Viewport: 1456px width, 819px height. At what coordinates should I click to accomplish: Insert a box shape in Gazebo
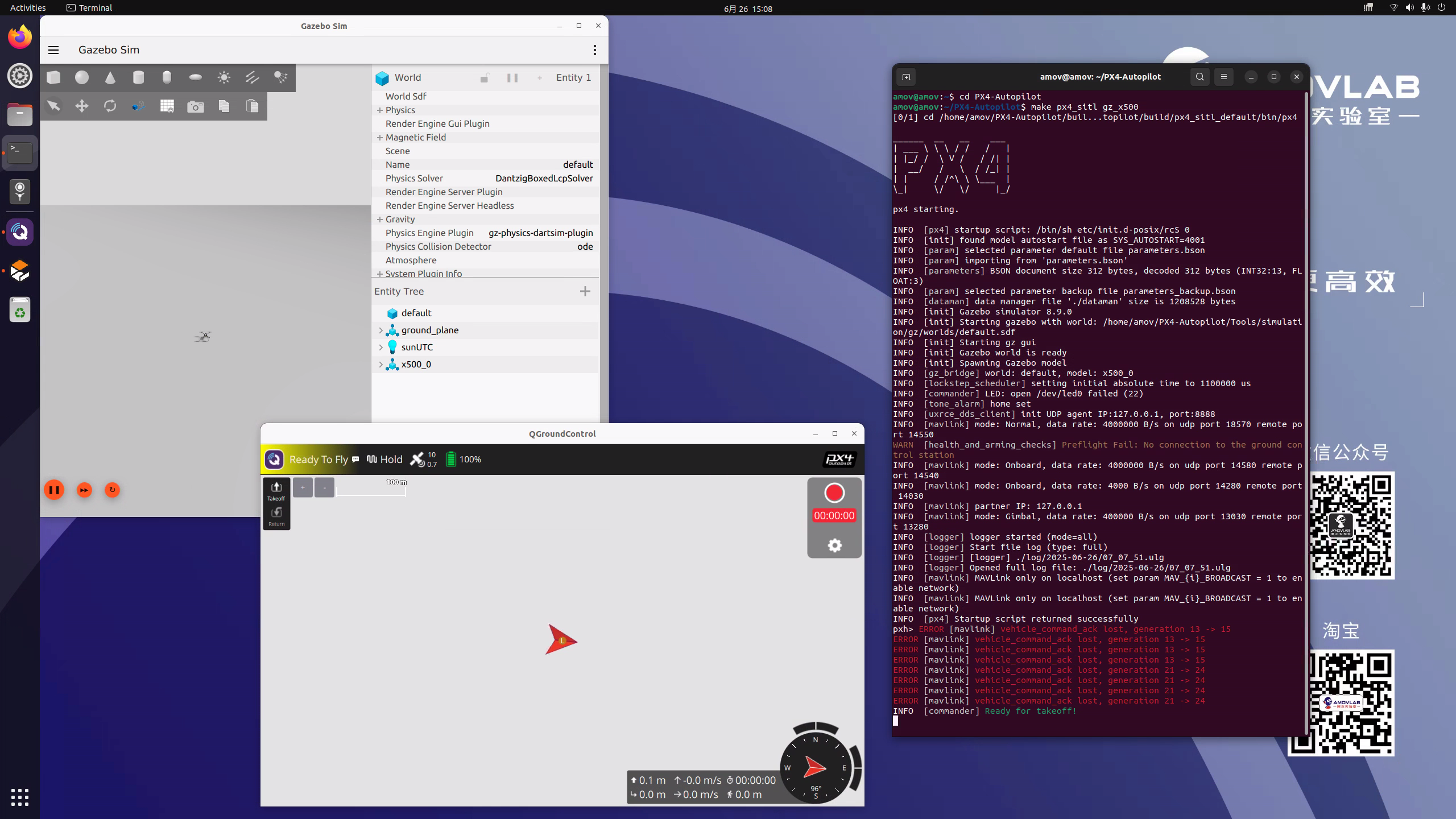(53, 77)
